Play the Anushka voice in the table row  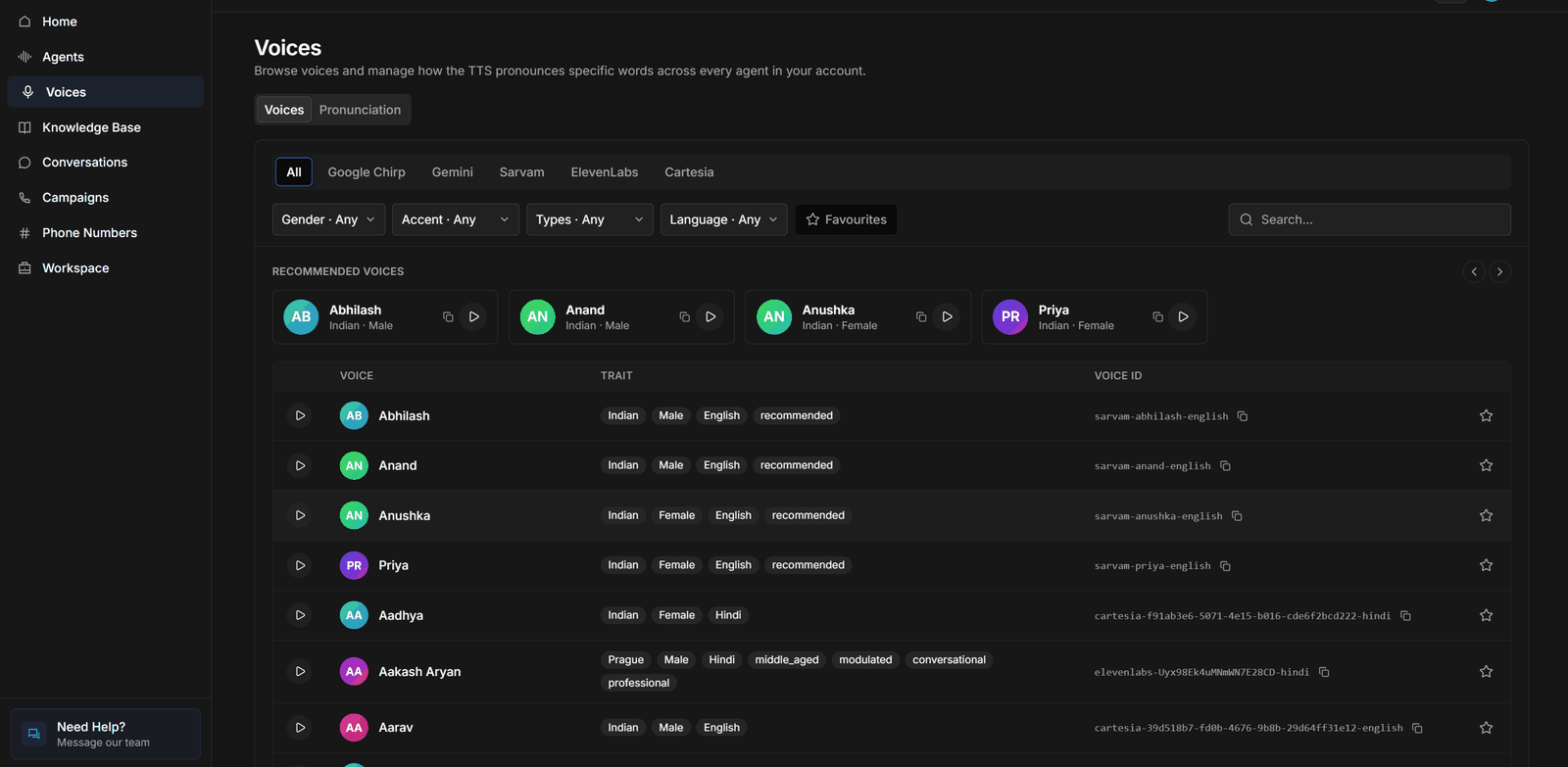pyautogui.click(x=300, y=515)
